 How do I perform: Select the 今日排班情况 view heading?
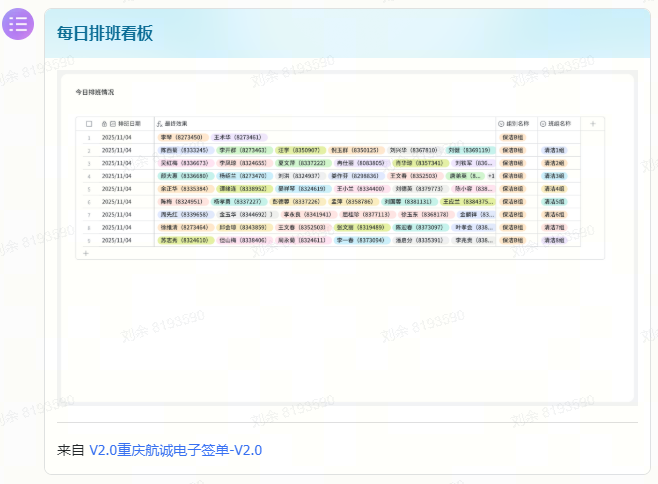tap(95, 91)
